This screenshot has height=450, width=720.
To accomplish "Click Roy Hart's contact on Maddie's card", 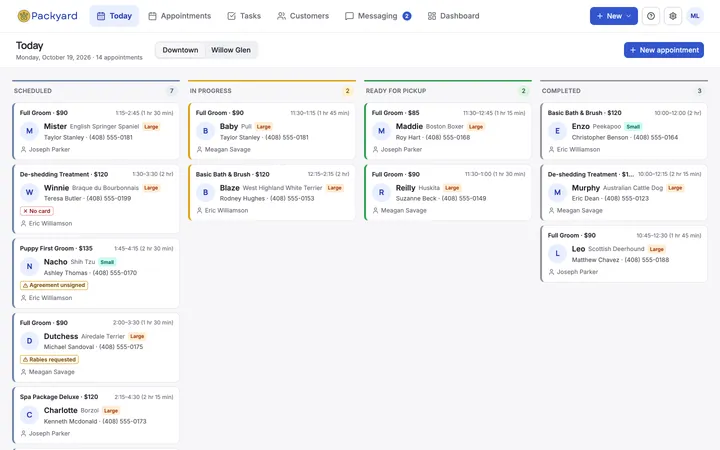I will coord(433,137).
